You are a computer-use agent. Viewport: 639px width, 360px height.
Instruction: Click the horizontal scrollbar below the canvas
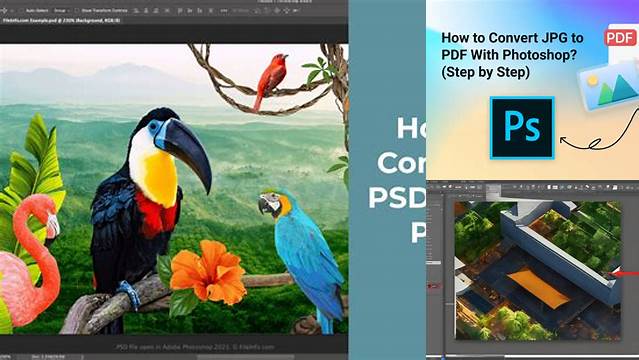[245, 357]
